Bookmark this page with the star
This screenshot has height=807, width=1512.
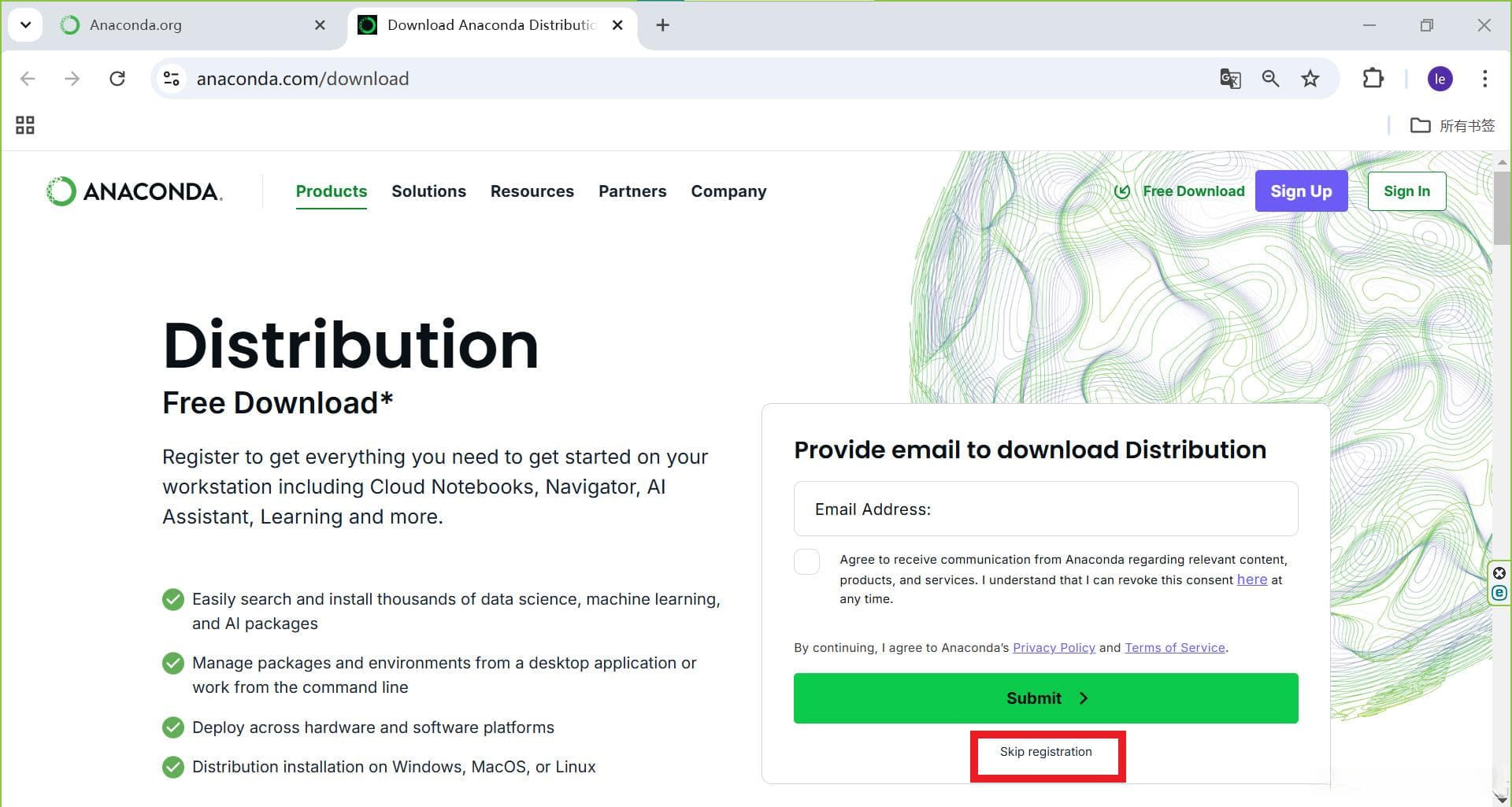coord(1310,79)
